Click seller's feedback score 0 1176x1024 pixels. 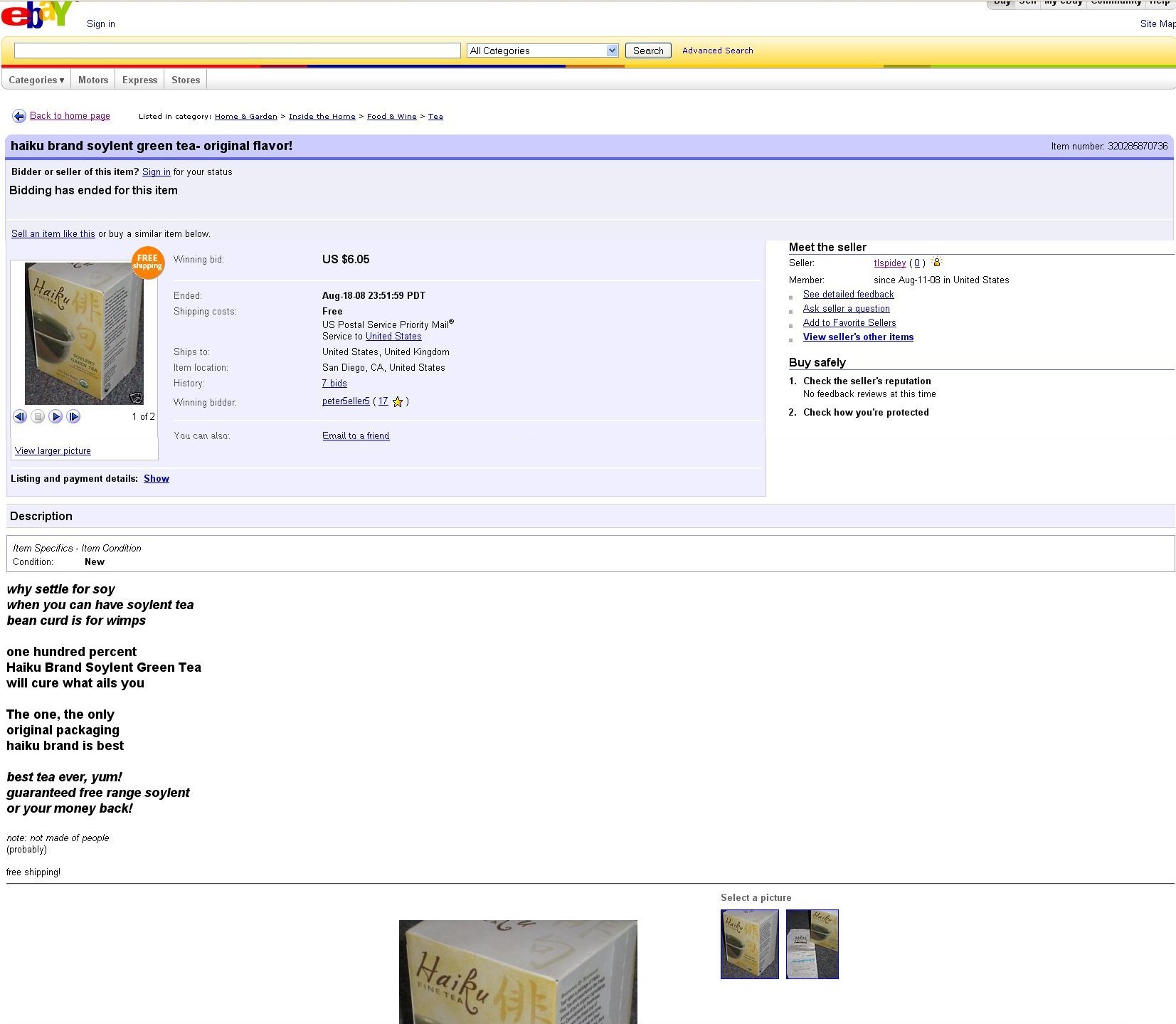(917, 263)
